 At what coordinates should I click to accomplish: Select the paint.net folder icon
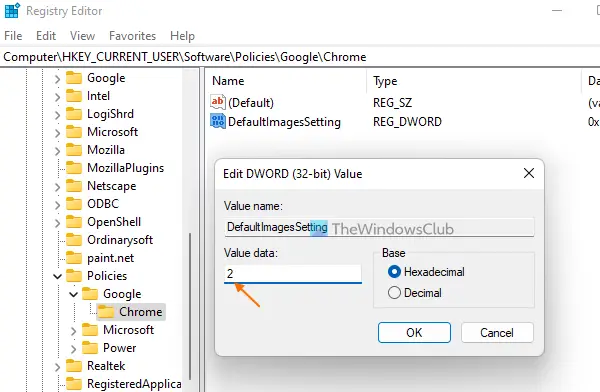click(74, 258)
